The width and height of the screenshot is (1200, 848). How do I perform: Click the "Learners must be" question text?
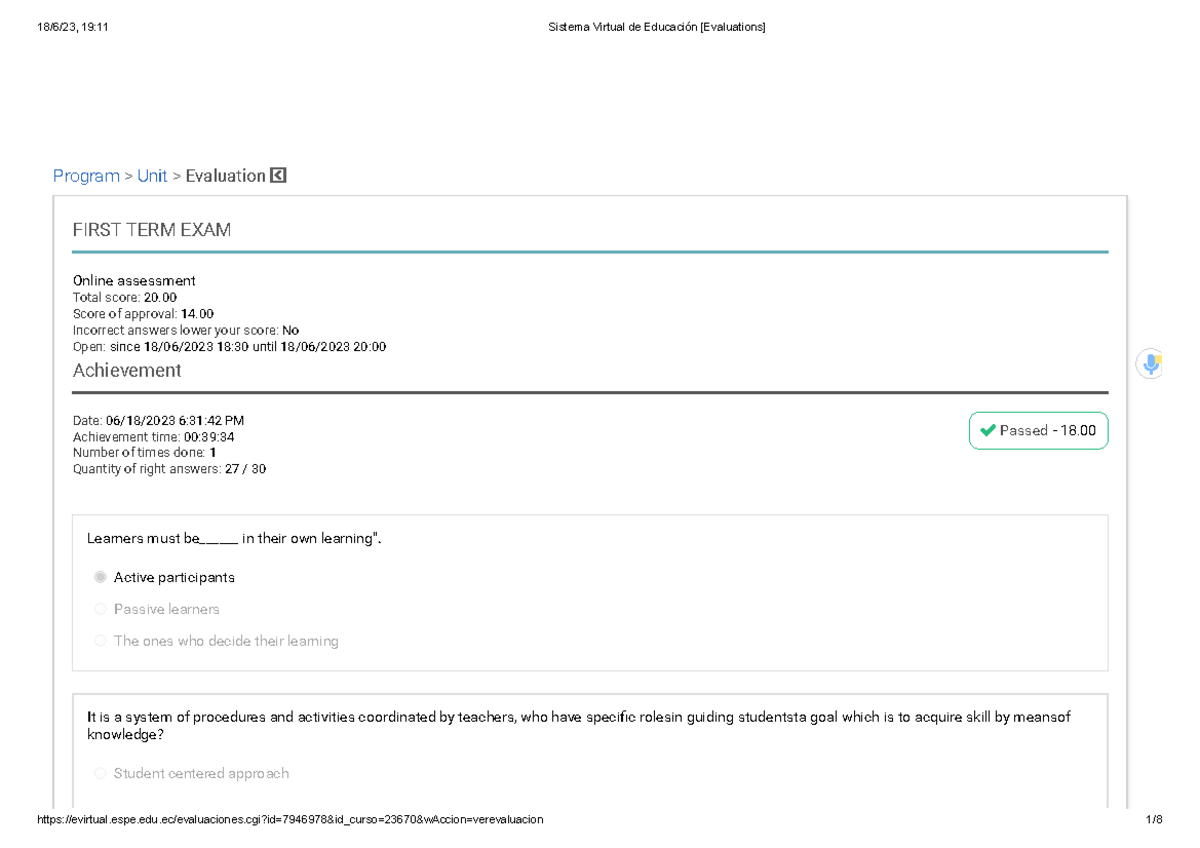(x=234, y=539)
